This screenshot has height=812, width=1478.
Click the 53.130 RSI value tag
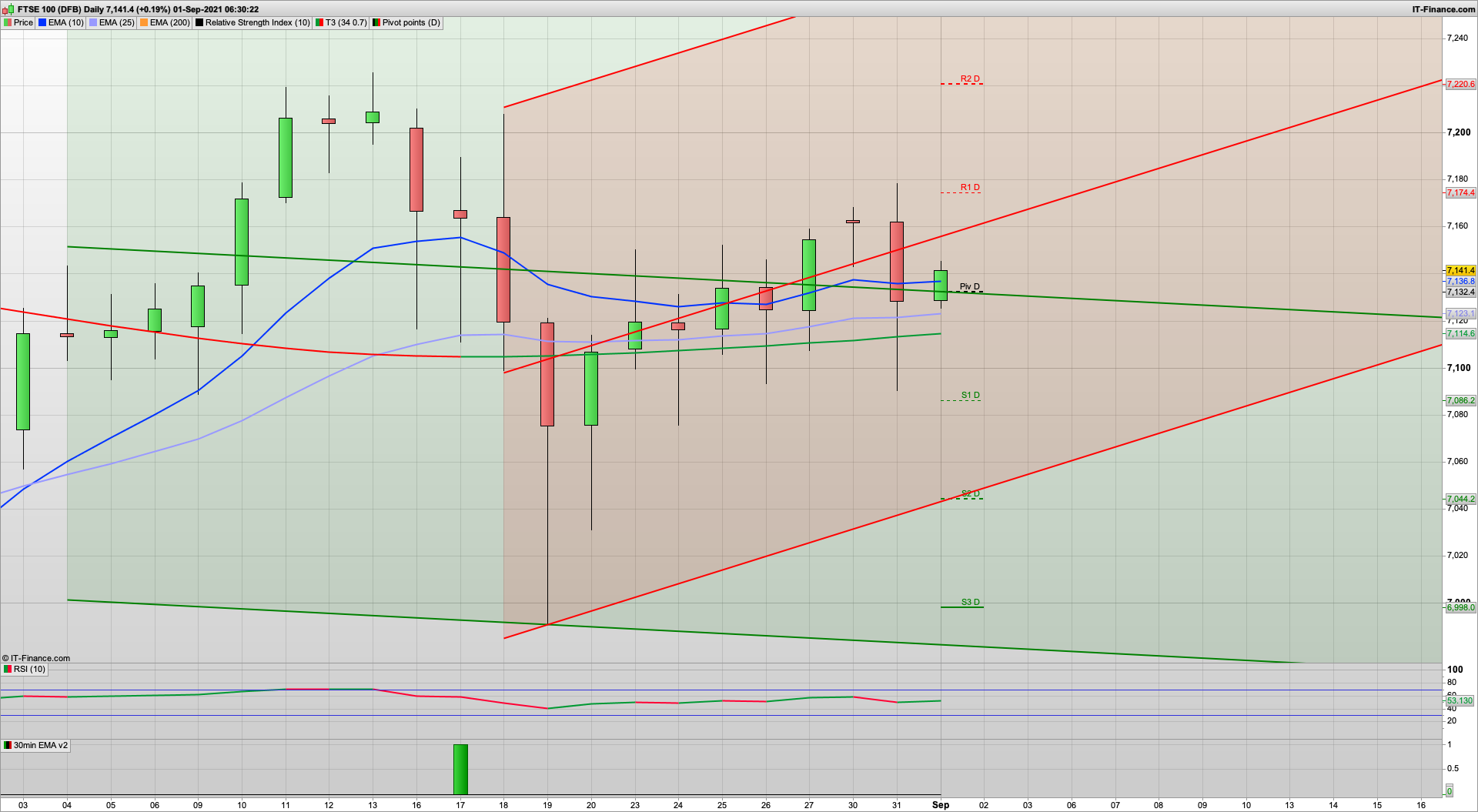(x=1460, y=700)
